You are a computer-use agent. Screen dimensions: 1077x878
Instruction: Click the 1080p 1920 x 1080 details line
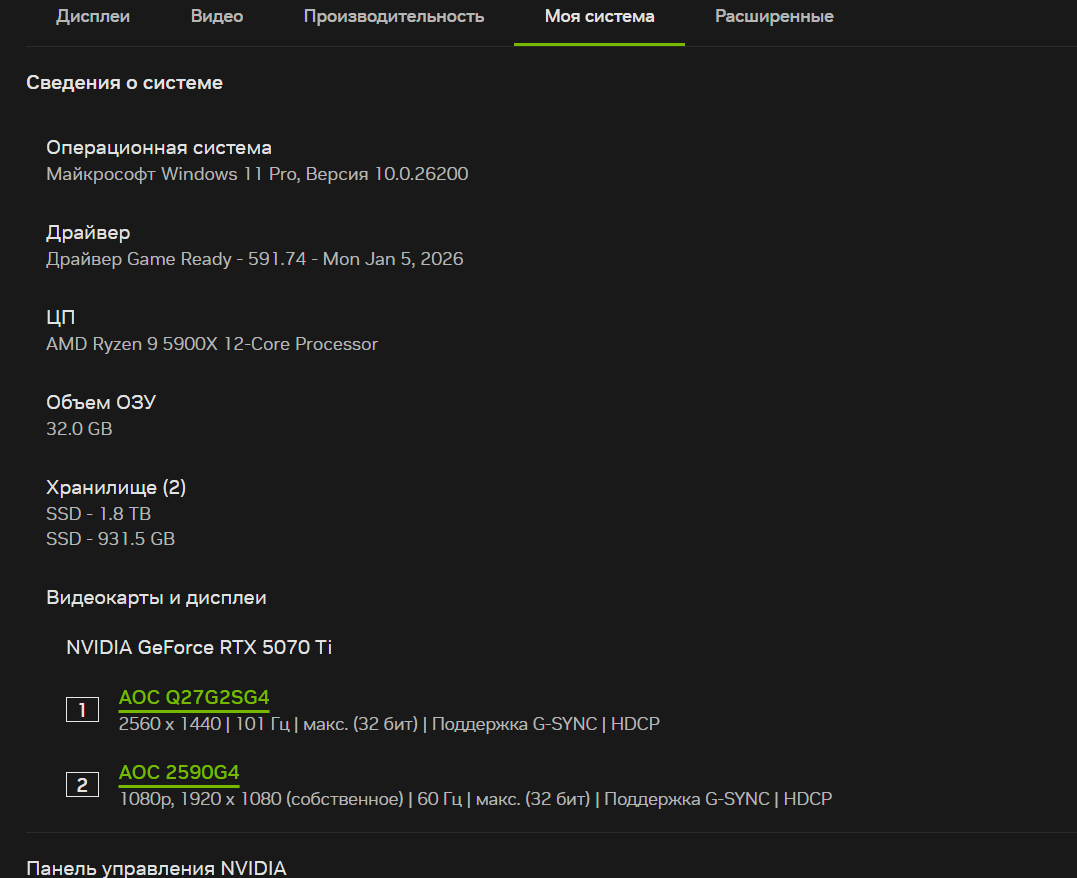click(475, 799)
